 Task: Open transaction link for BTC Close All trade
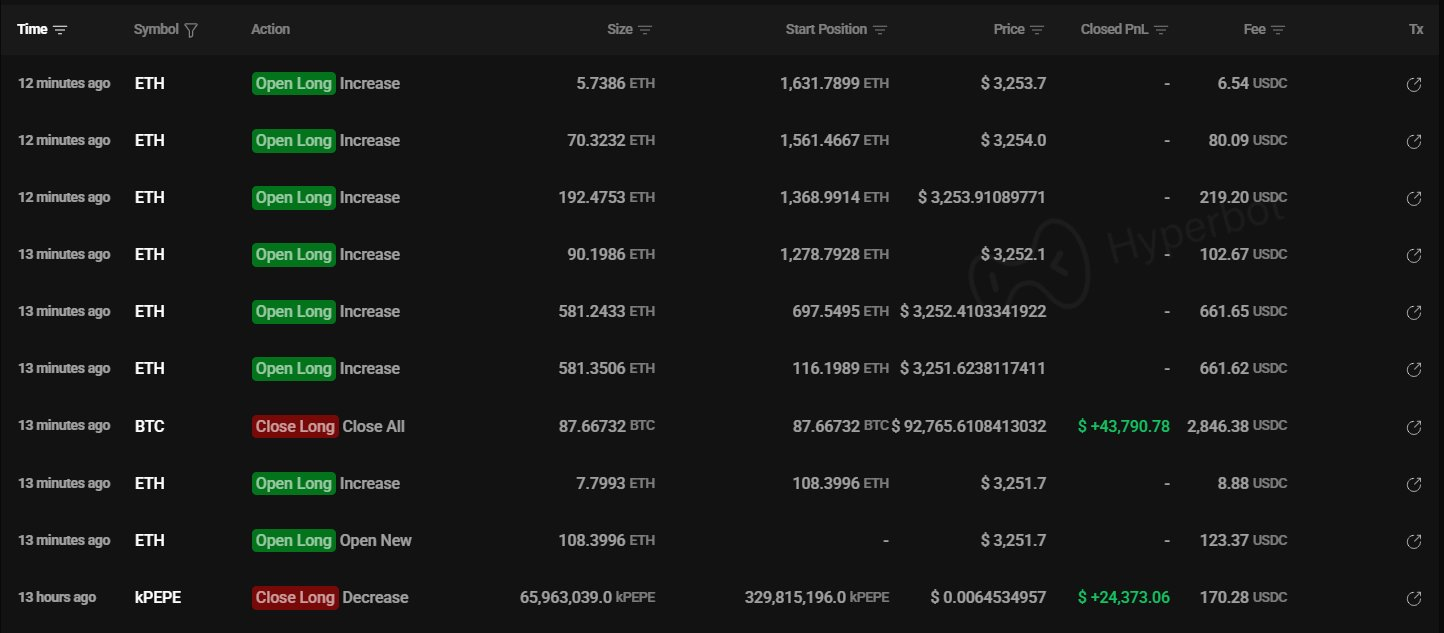[1414, 428]
